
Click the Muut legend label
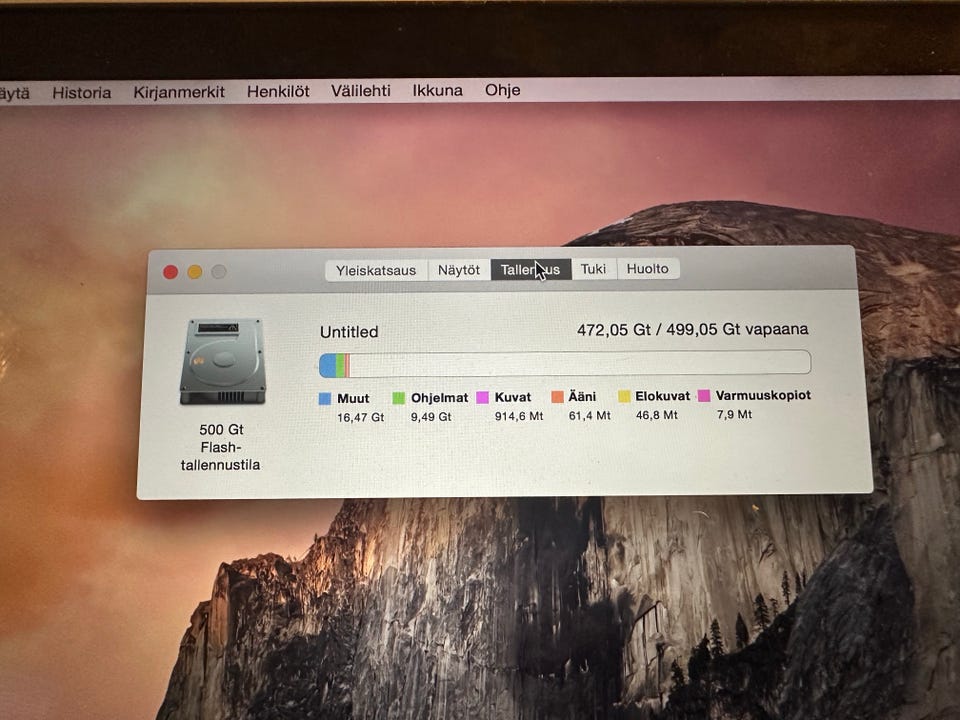click(353, 399)
